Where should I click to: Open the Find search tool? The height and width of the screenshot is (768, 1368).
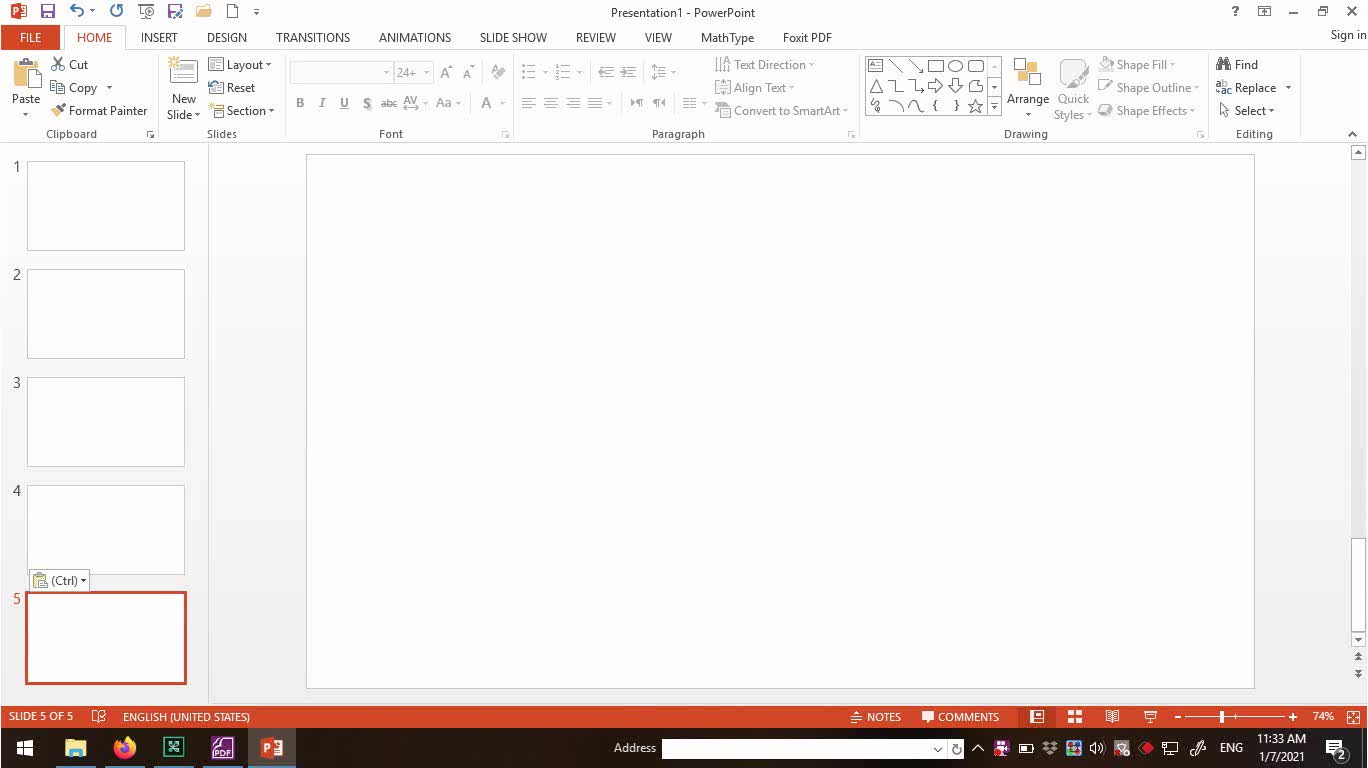coord(1237,65)
